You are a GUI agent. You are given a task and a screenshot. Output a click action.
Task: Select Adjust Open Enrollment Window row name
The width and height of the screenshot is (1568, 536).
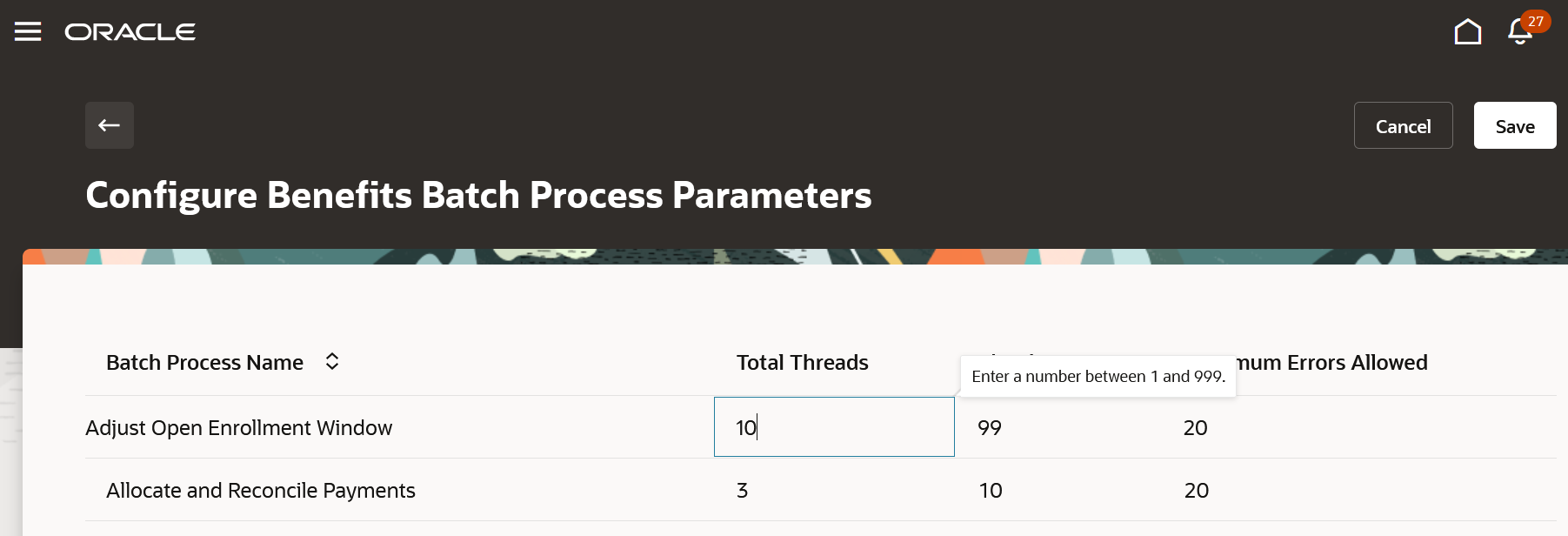pyautogui.click(x=239, y=428)
